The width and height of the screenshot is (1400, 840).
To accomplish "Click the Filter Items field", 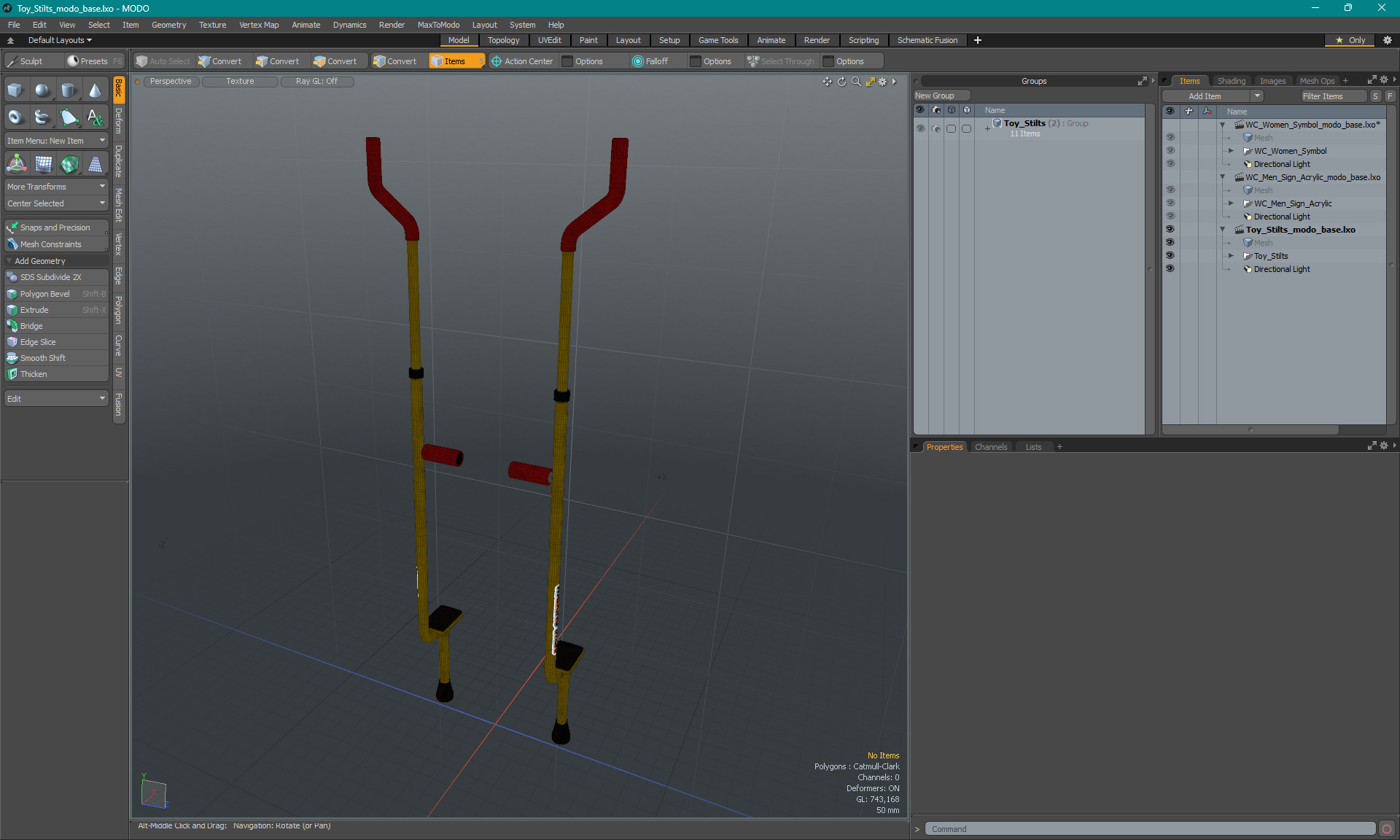I will pyautogui.click(x=1333, y=96).
